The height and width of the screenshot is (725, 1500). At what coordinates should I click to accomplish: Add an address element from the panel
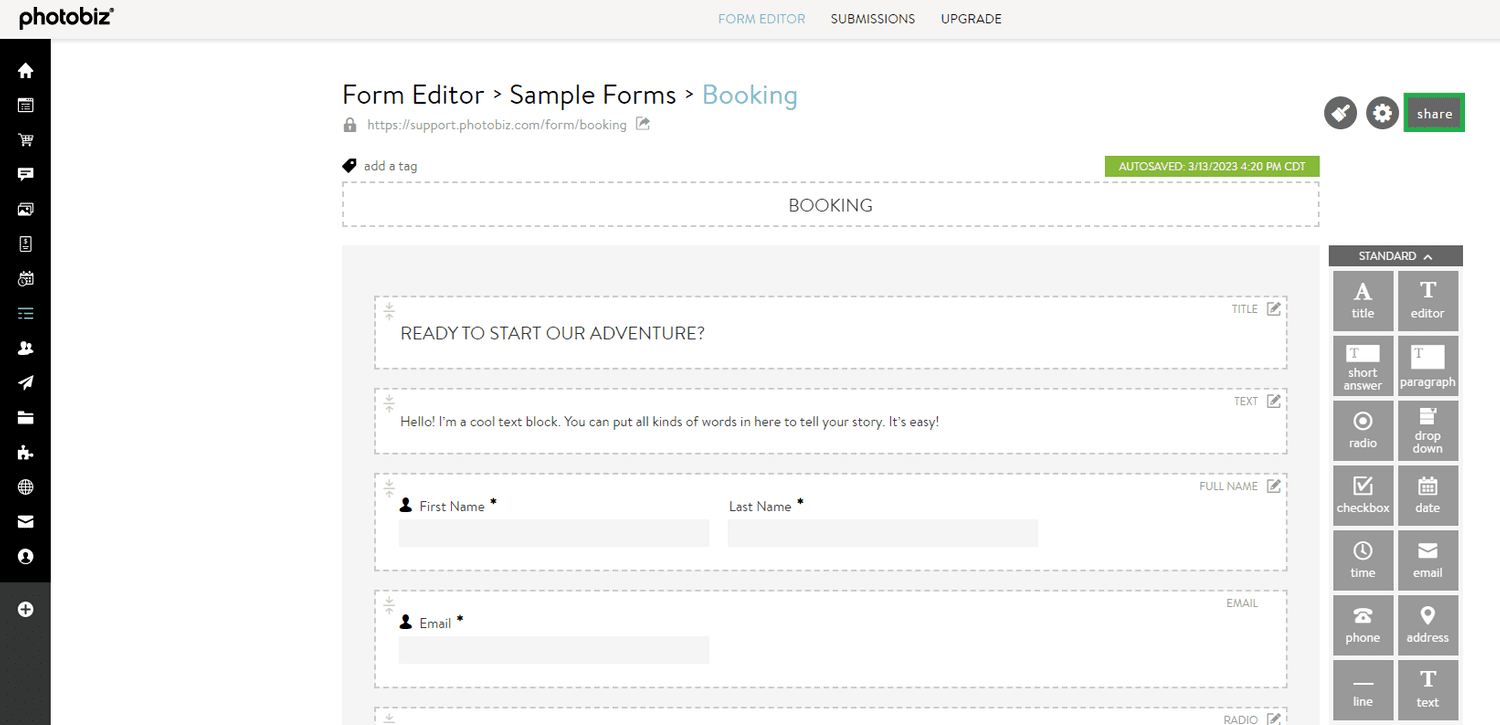coord(1428,625)
